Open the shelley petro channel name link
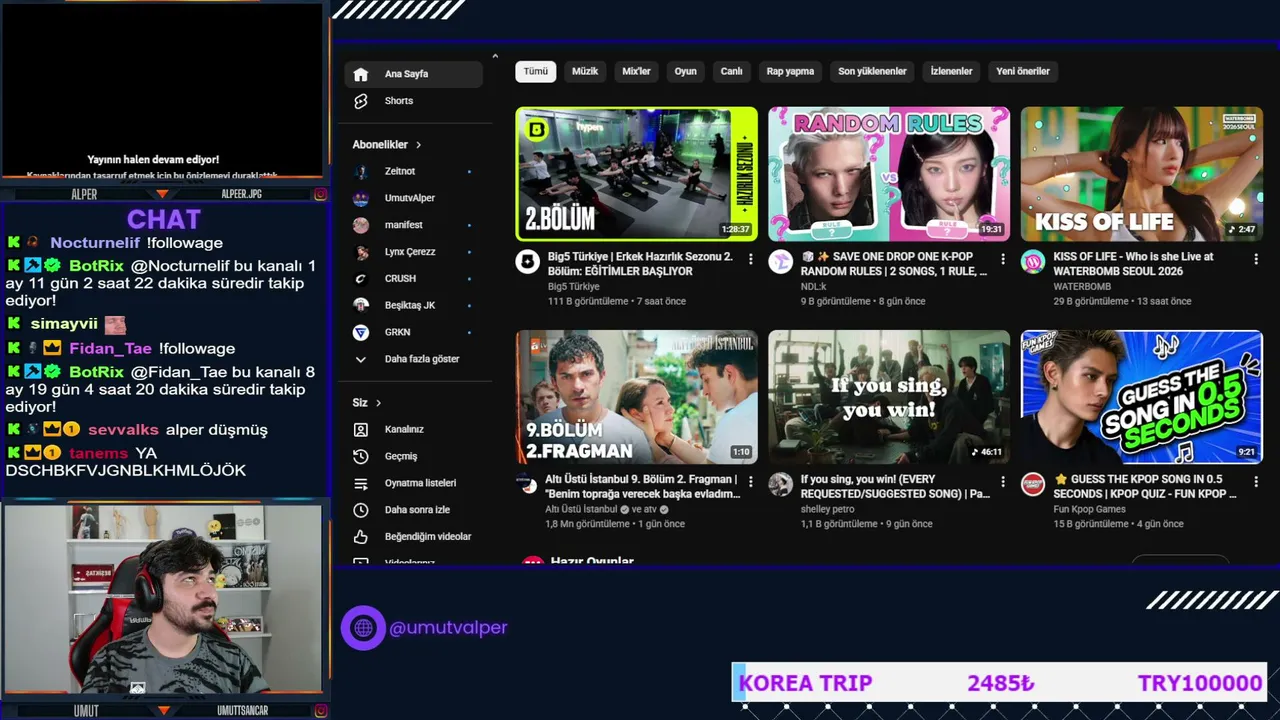1280x720 pixels. coord(827,509)
